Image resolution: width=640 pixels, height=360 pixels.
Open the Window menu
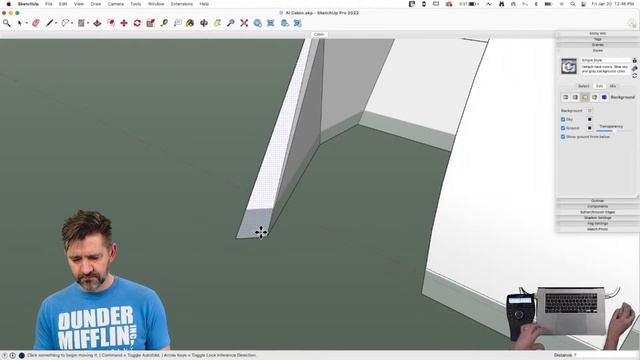pos(156,4)
